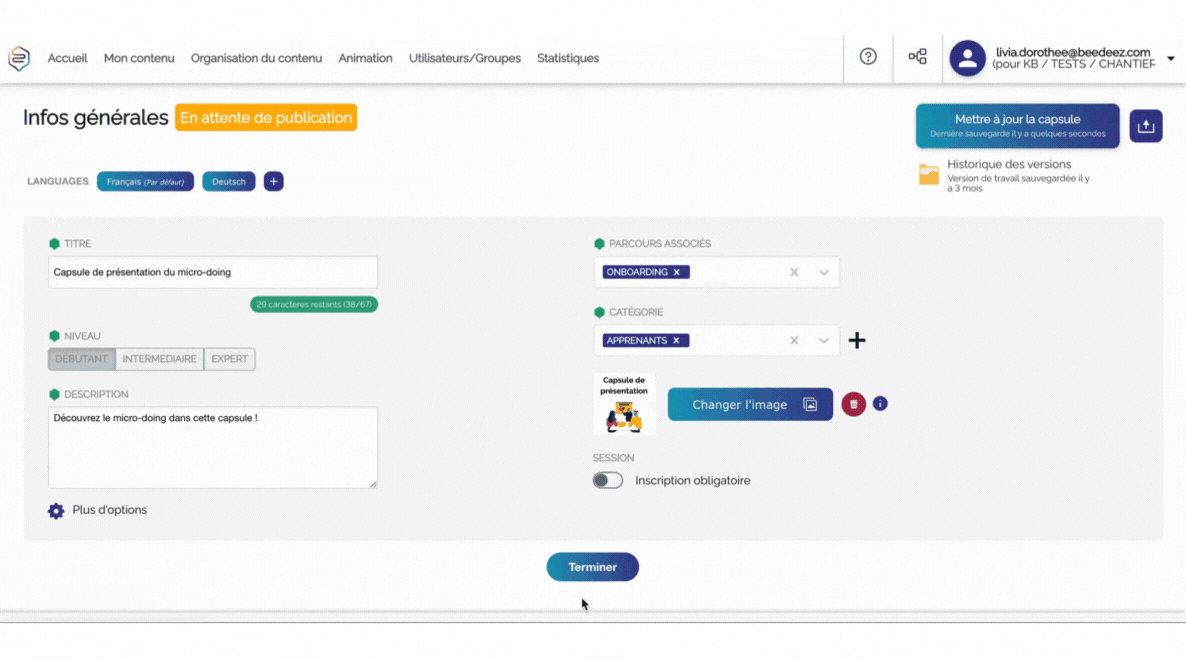The width and height of the screenshot is (1186, 658).
Task: Delete capsule image with red trash icon
Action: [853, 404]
